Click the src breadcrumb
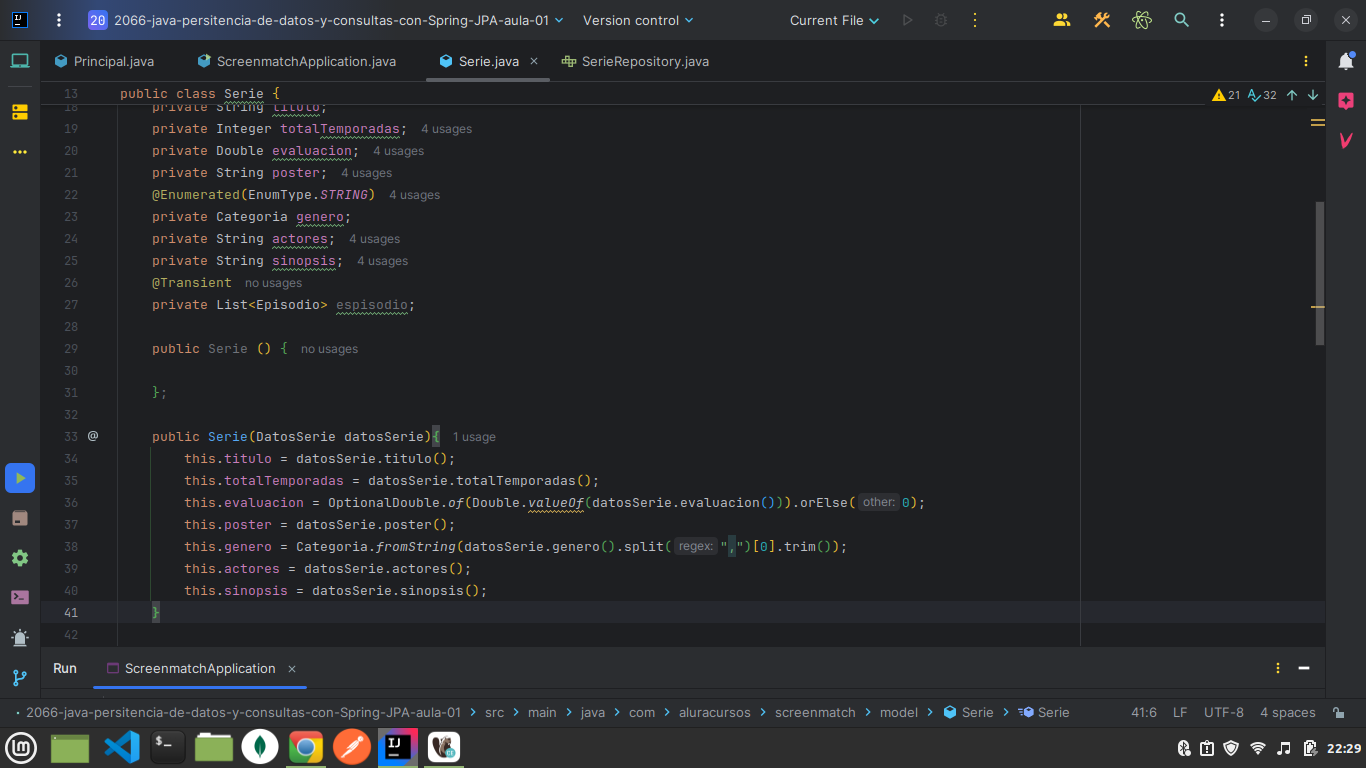Image resolution: width=1366 pixels, height=768 pixels. point(494,713)
